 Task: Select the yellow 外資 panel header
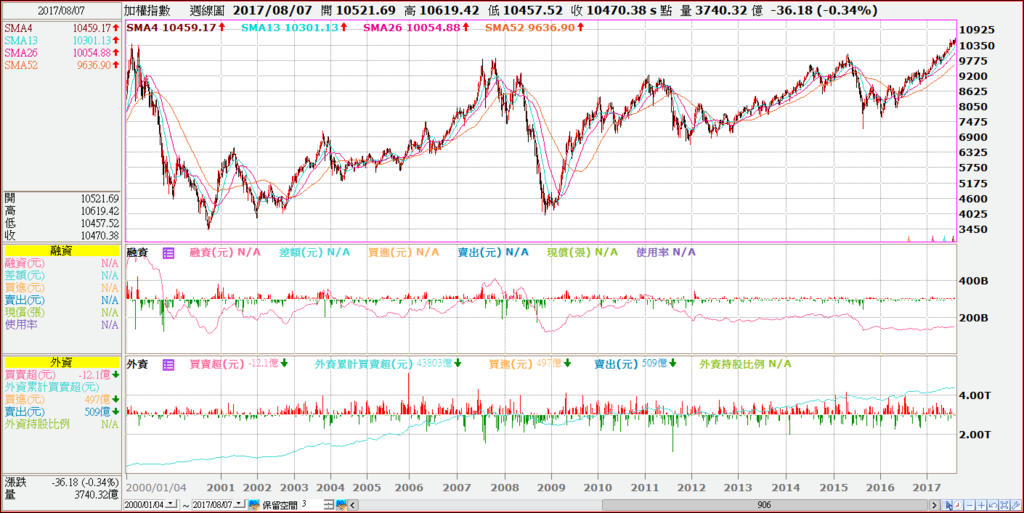(61, 362)
